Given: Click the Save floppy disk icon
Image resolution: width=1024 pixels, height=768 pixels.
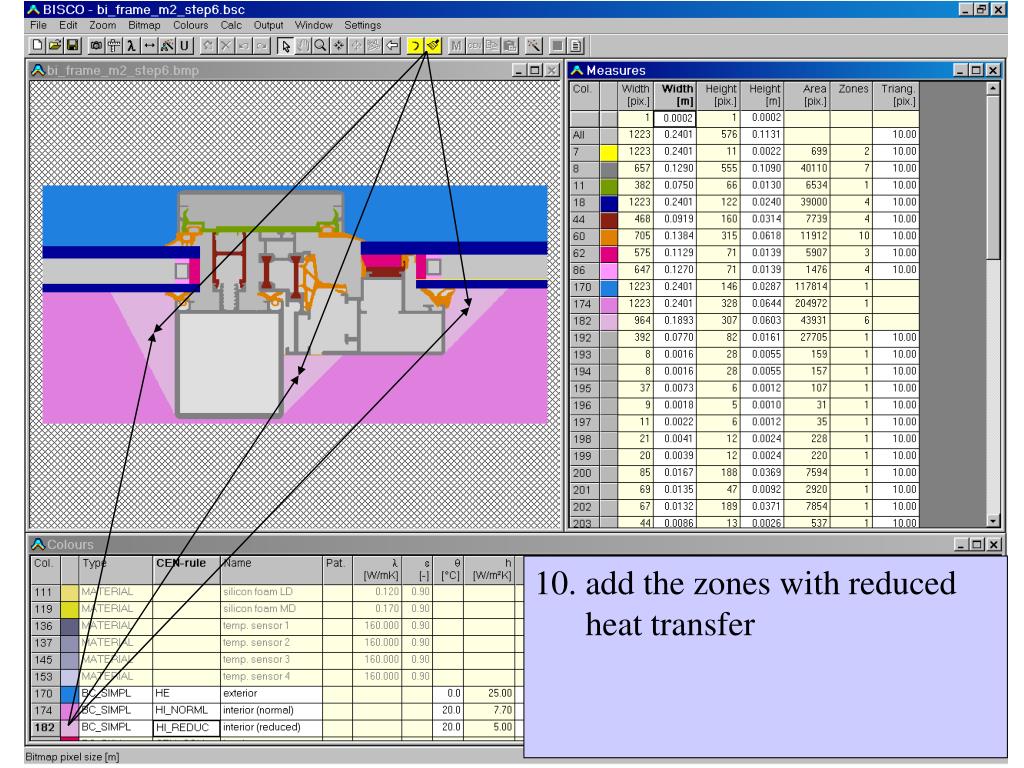Looking at the screenshot, I should (x=72, y=46).
